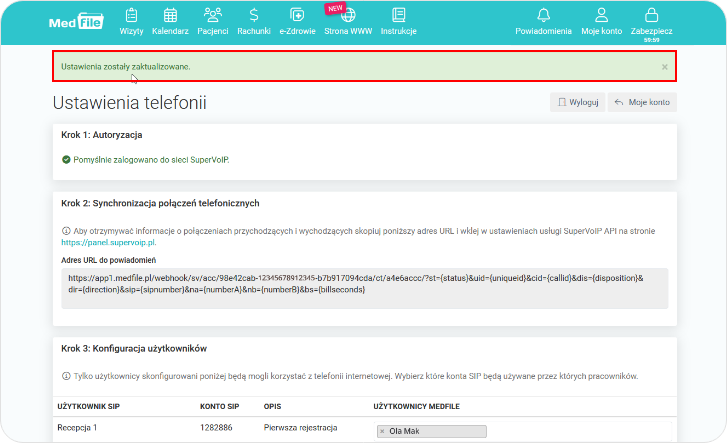The image size is (727, 443).
Task: Open the e-Zdrowie module
Action: 296,21
